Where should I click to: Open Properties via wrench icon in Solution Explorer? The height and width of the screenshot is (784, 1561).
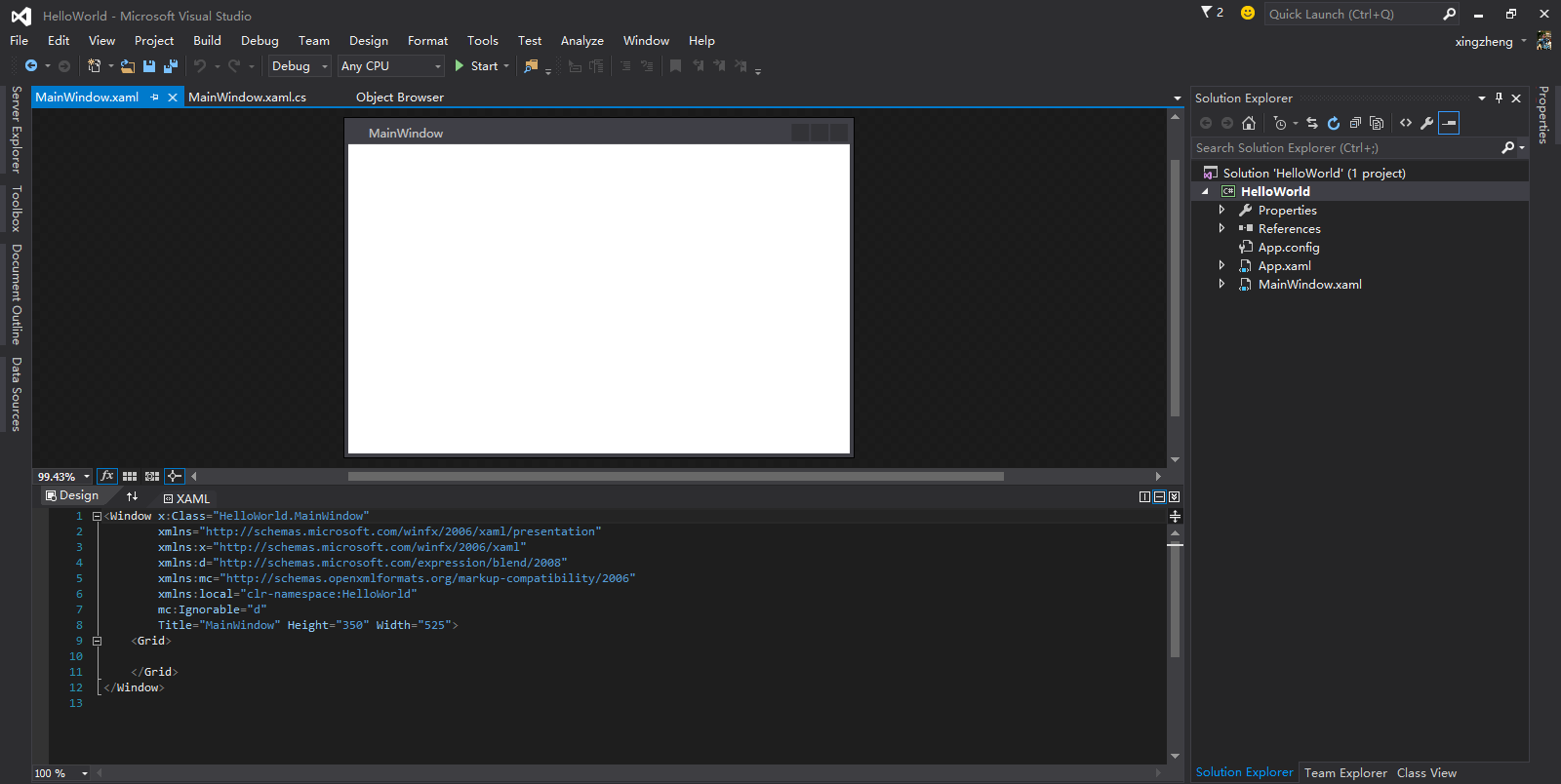(x=1427, y=123)
